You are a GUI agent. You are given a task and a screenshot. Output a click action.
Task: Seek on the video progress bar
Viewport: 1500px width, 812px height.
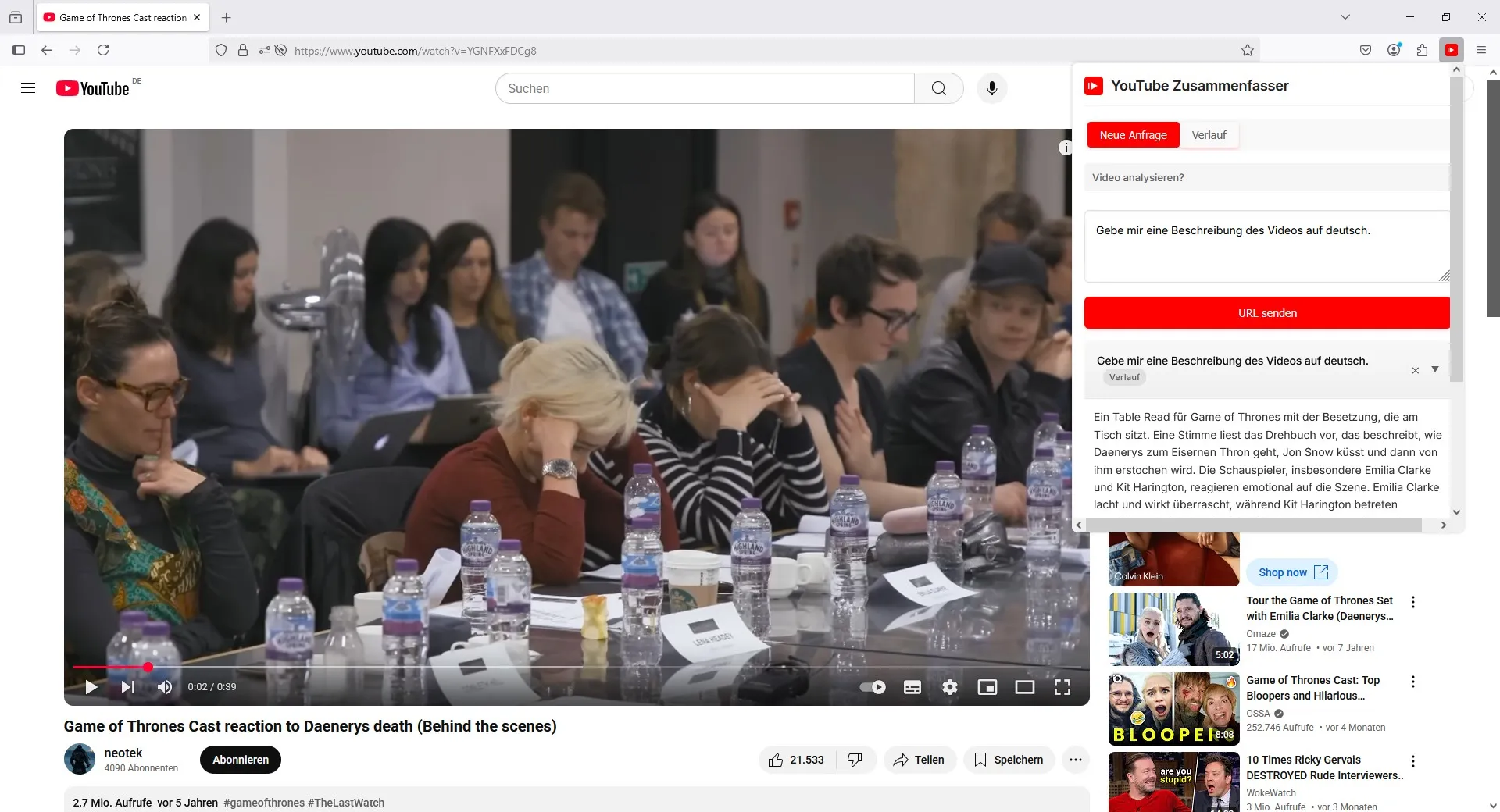(x=577, y=667)
